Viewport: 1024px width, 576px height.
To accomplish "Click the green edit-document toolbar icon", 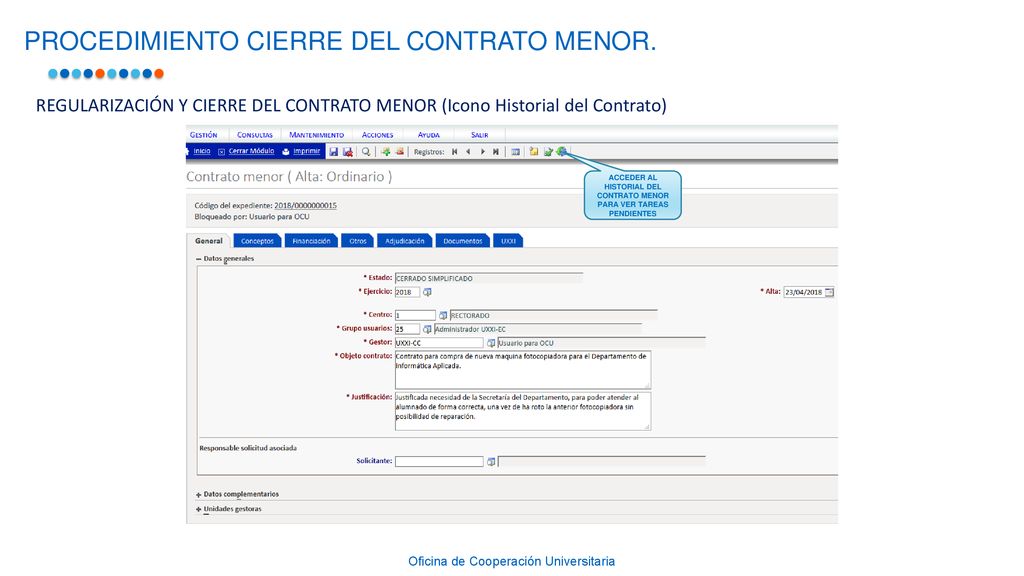I will (548, 152).
